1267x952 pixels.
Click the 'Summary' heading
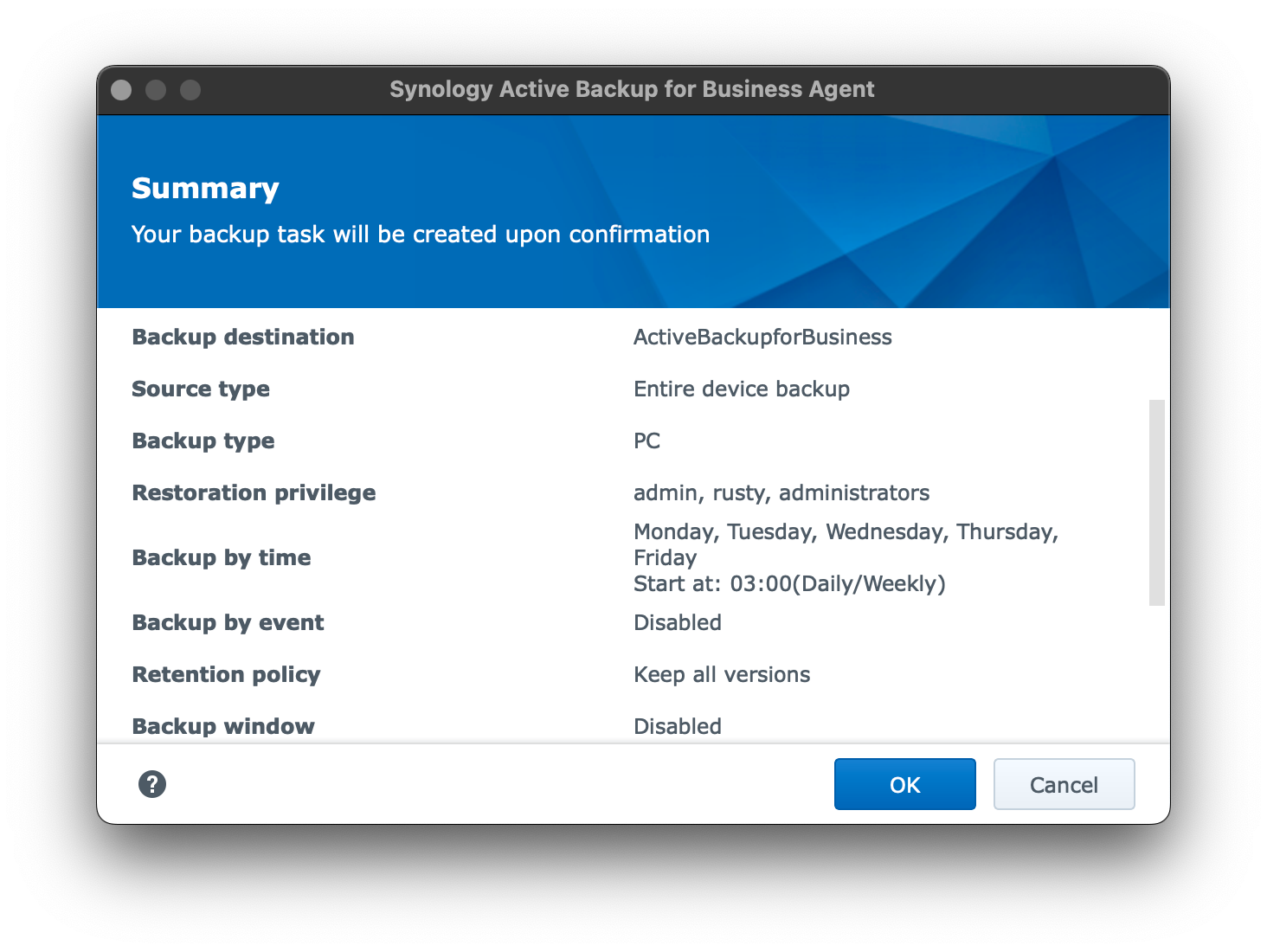205,188
